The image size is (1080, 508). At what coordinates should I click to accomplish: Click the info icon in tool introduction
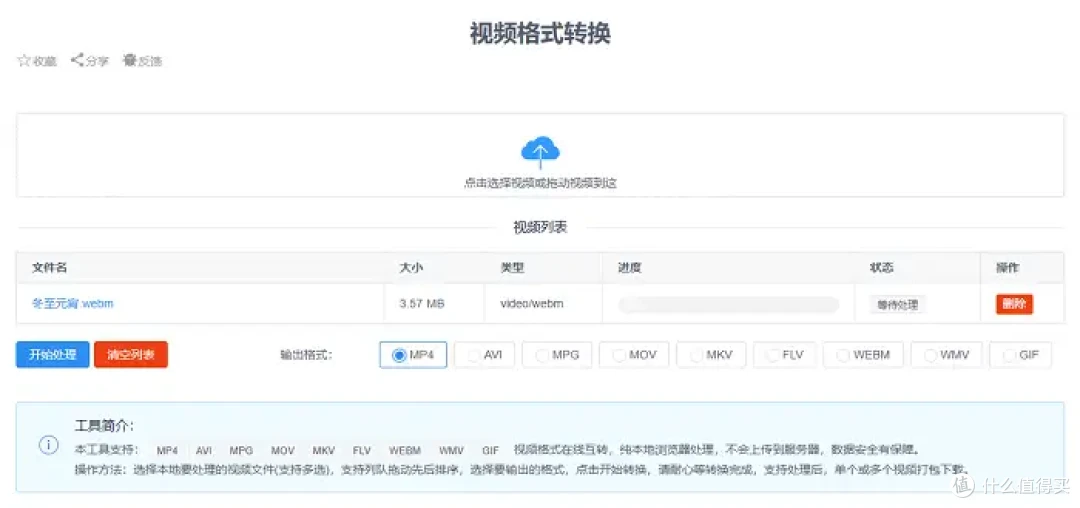click(48, 445)
